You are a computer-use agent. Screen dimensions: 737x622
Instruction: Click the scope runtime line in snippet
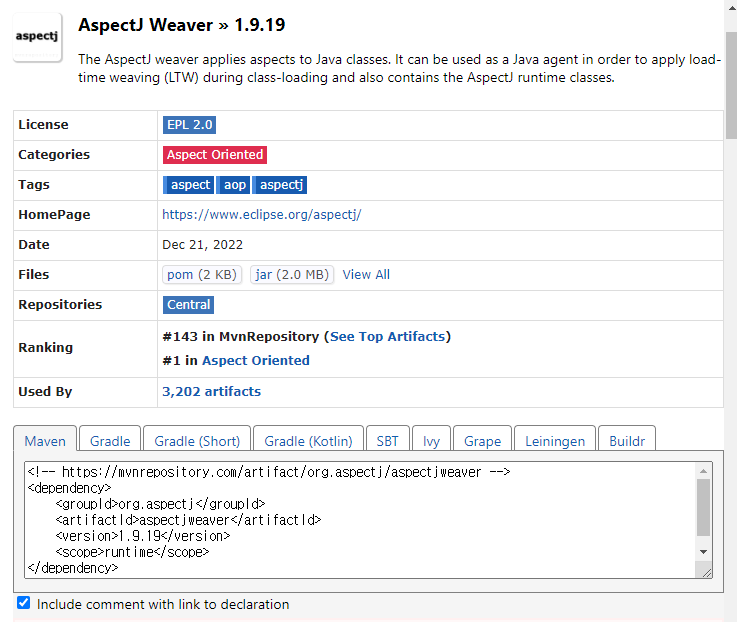tap(132, 552)
